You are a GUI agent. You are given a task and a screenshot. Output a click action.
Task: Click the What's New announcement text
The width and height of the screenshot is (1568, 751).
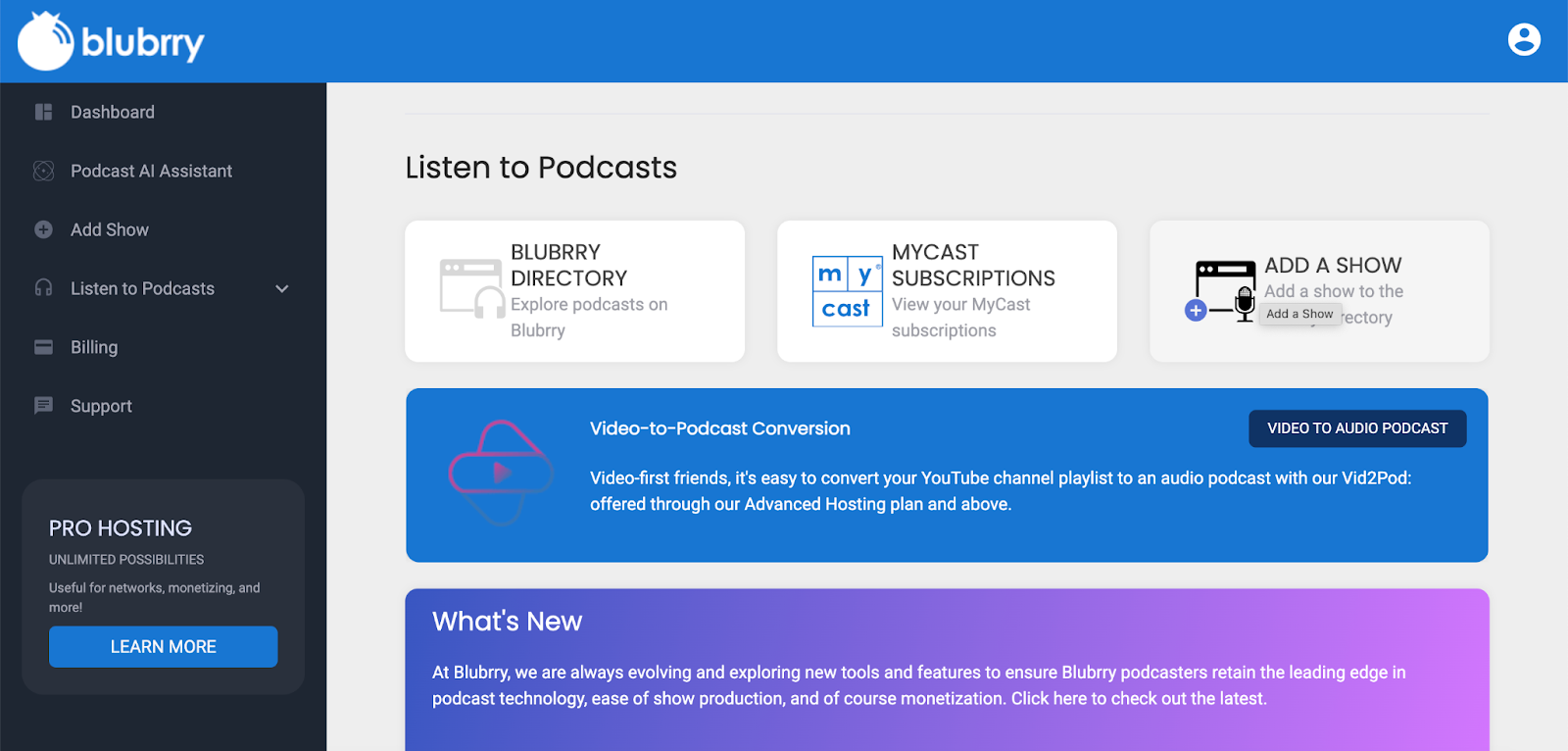coord(919,685)
